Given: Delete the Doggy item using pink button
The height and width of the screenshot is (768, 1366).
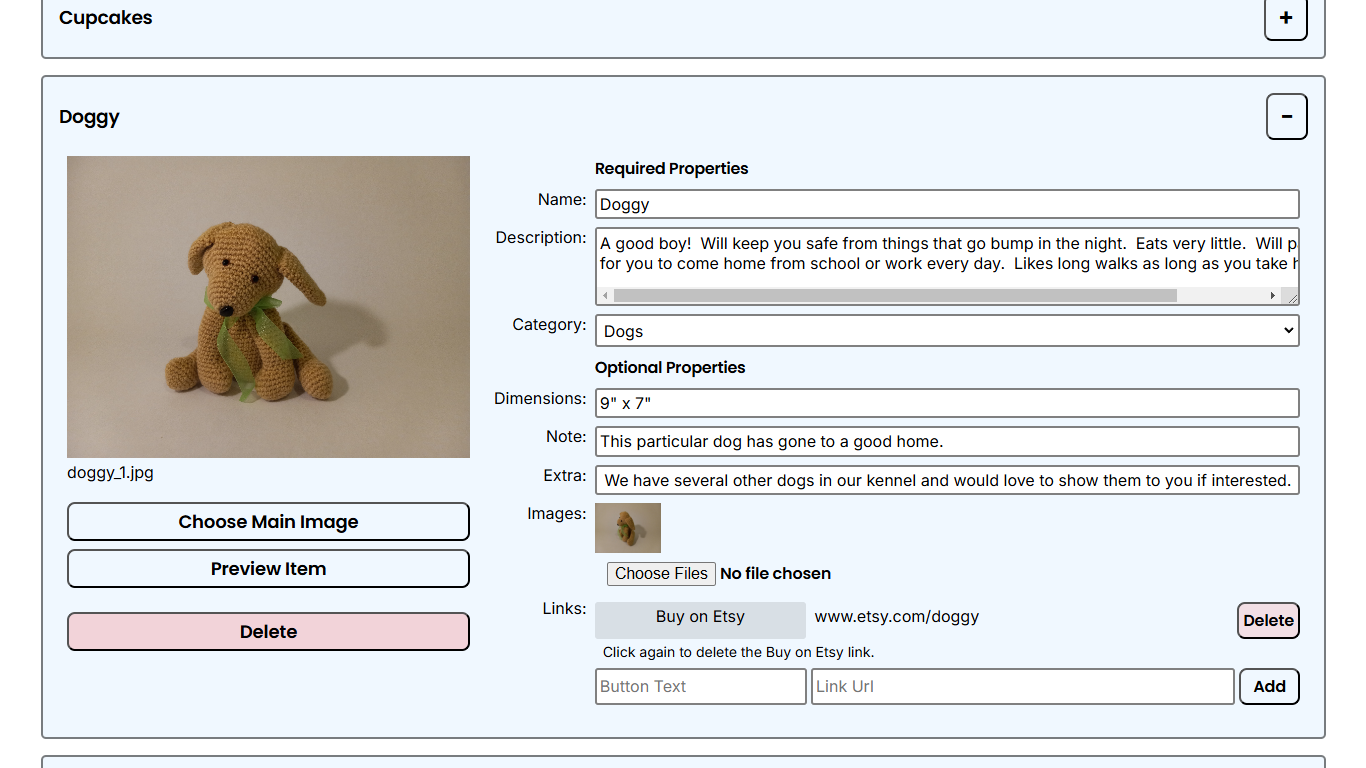Looking at the screenshot, I should [x=268, y=632].
